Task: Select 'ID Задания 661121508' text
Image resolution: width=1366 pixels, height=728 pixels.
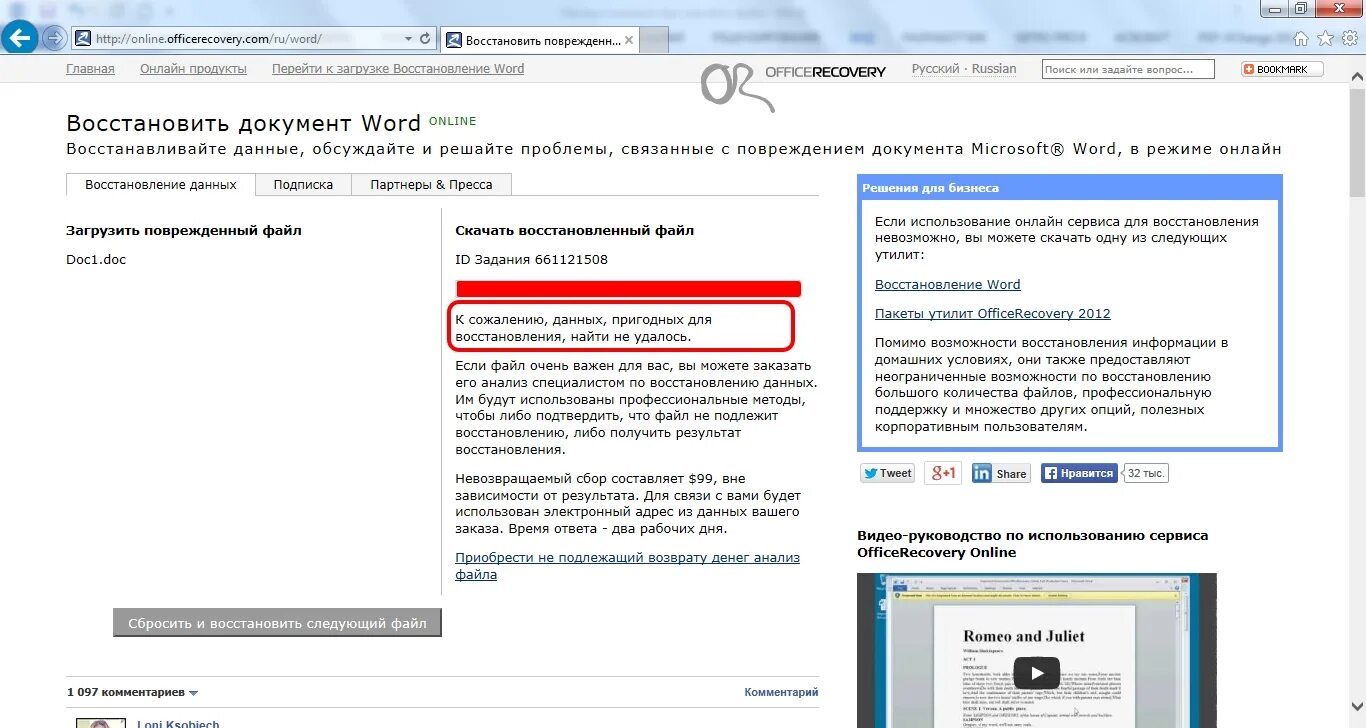Action: click(531, 259)
